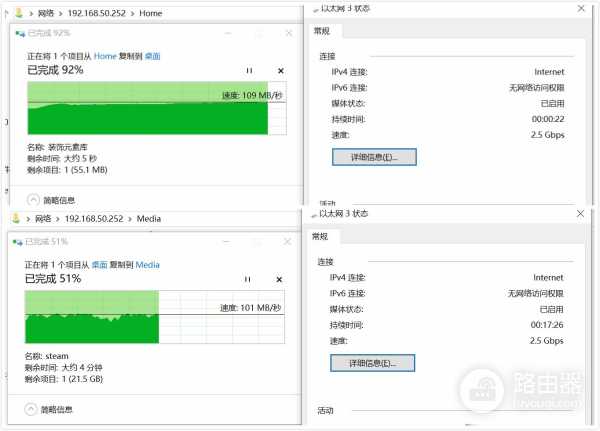Click remaining items 1 (55.1 MB)
Viewport: 600px width, 431px height.
click(x=86, y=170)
